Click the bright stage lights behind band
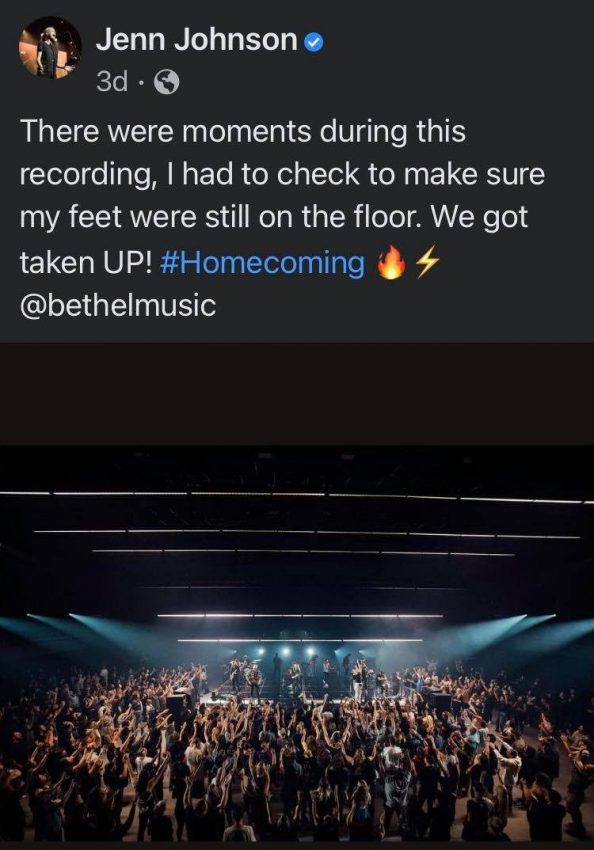594x850 pixels. 286,651
